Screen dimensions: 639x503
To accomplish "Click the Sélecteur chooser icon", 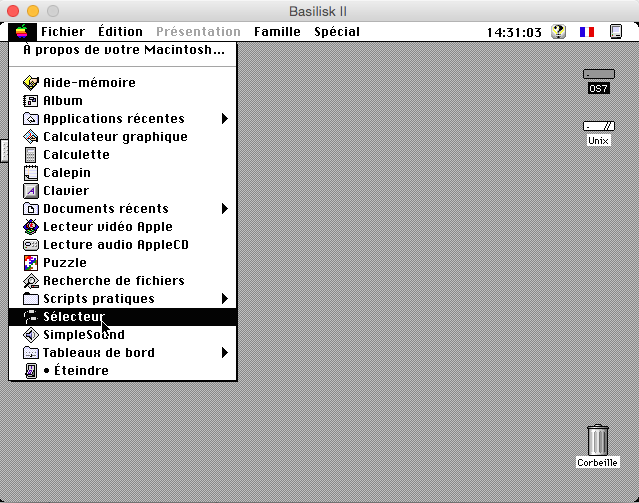I will tap(31, 317).
